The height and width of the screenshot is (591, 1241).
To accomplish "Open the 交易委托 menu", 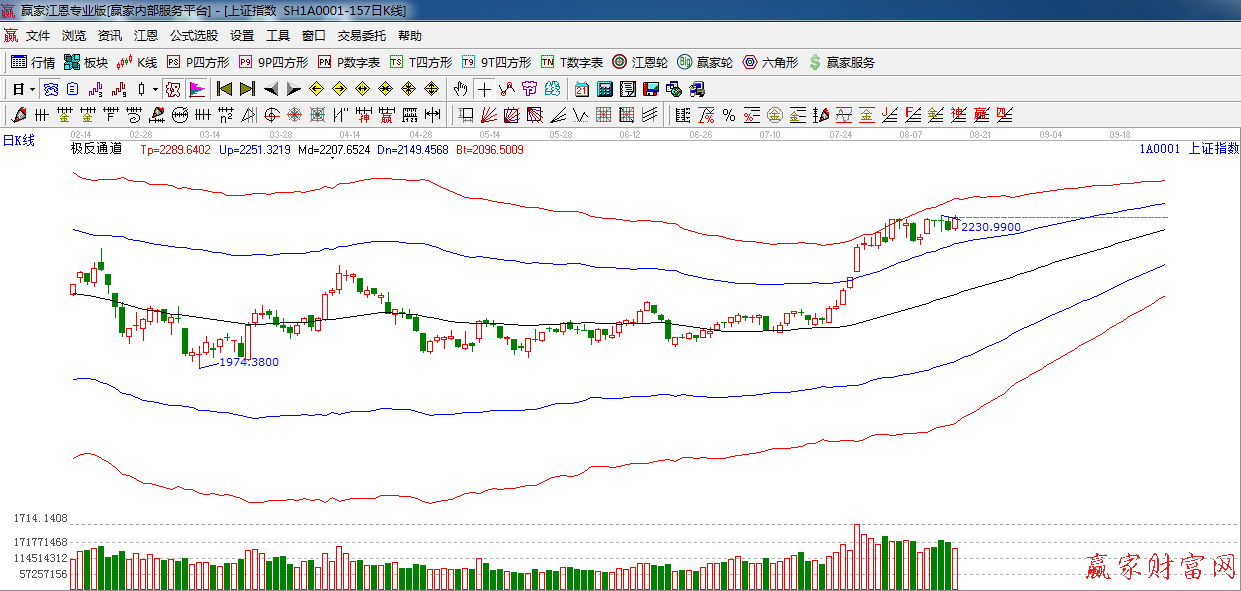I will (x=361, y=36).
